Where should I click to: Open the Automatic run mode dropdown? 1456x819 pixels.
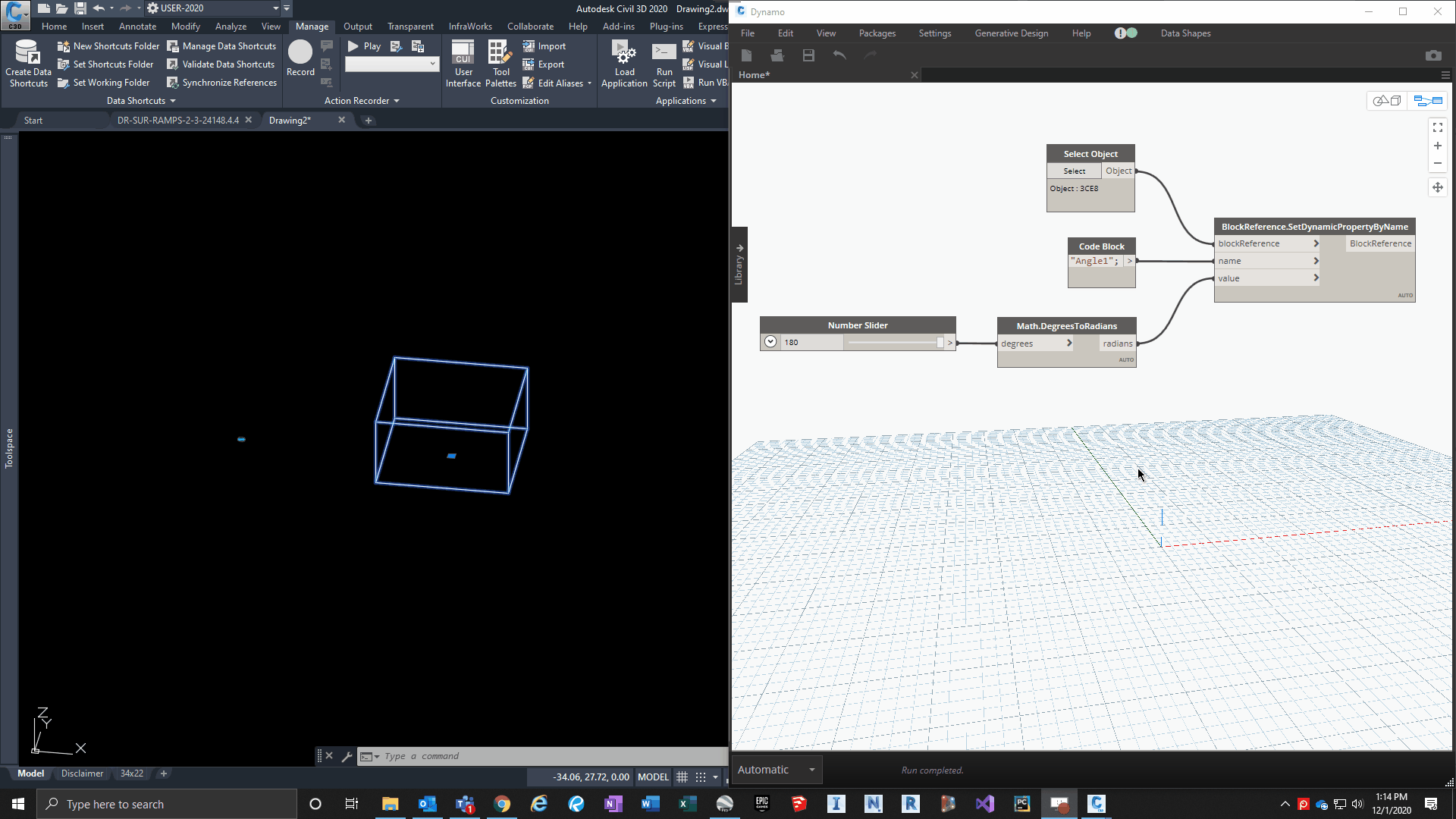[777, 770]
